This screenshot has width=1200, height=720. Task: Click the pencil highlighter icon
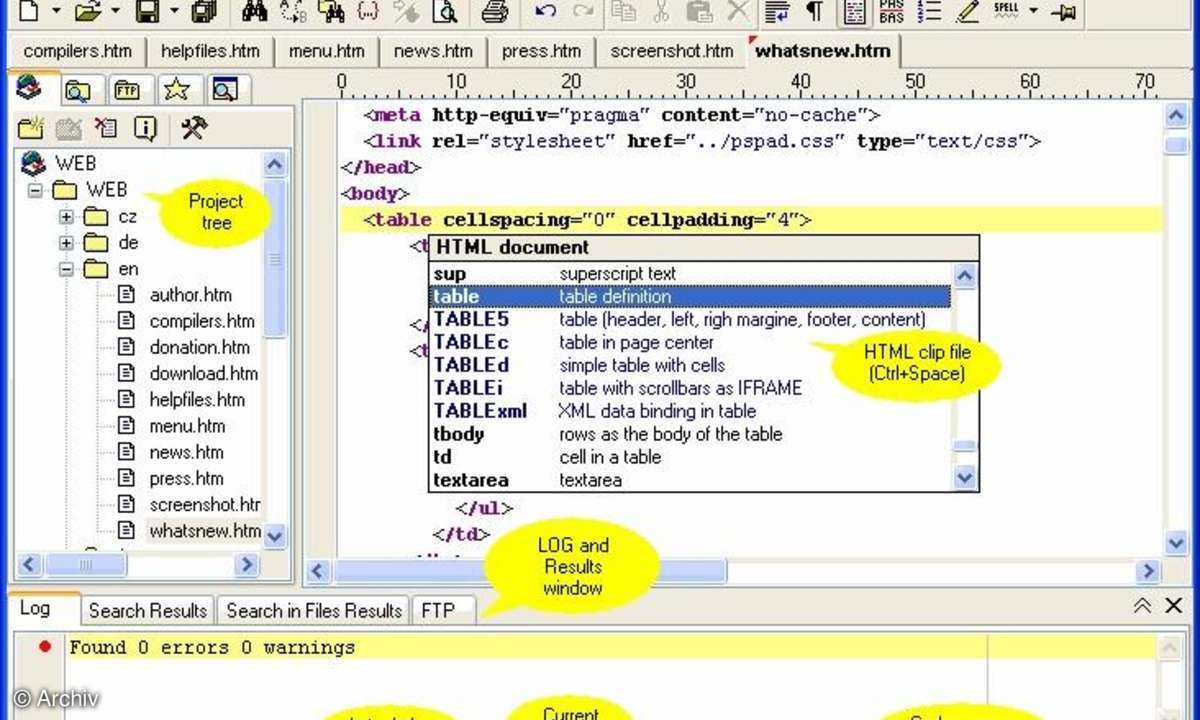(x=967, y=11)
